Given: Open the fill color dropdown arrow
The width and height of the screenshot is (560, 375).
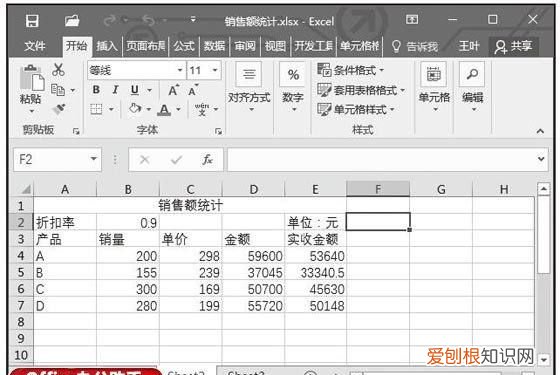Looking at the screenshot, I should point(149,109).
